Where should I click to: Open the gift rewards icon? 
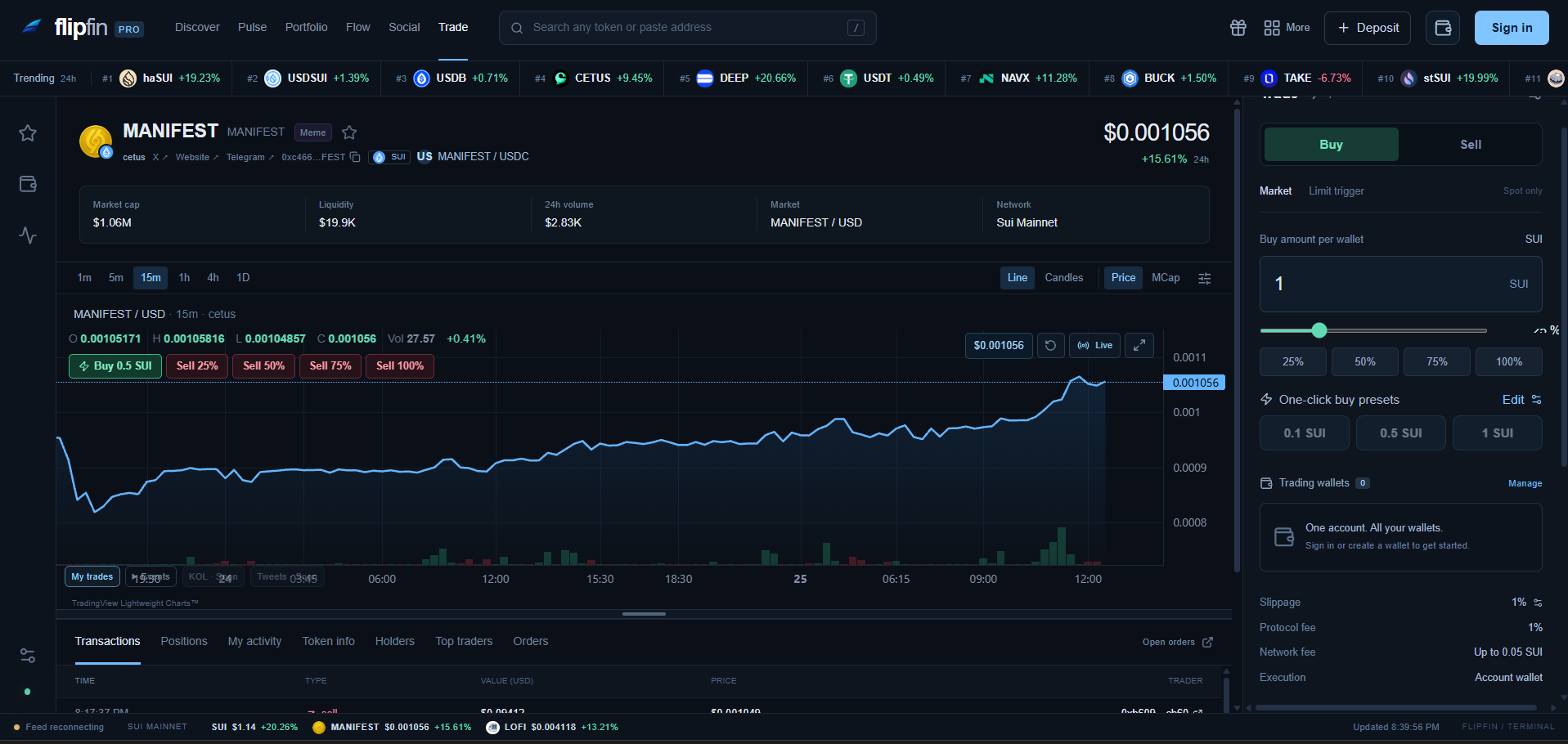1238,28
